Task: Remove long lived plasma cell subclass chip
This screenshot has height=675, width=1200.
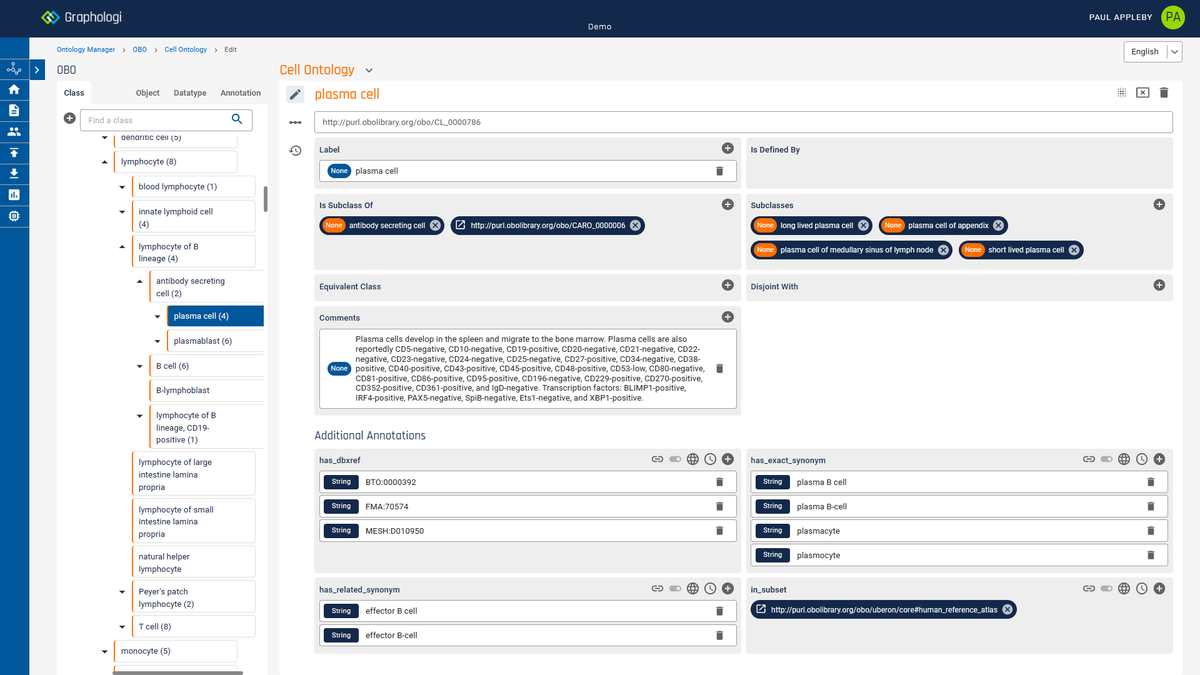Action: pyautogui.click(x=863, y=225)
